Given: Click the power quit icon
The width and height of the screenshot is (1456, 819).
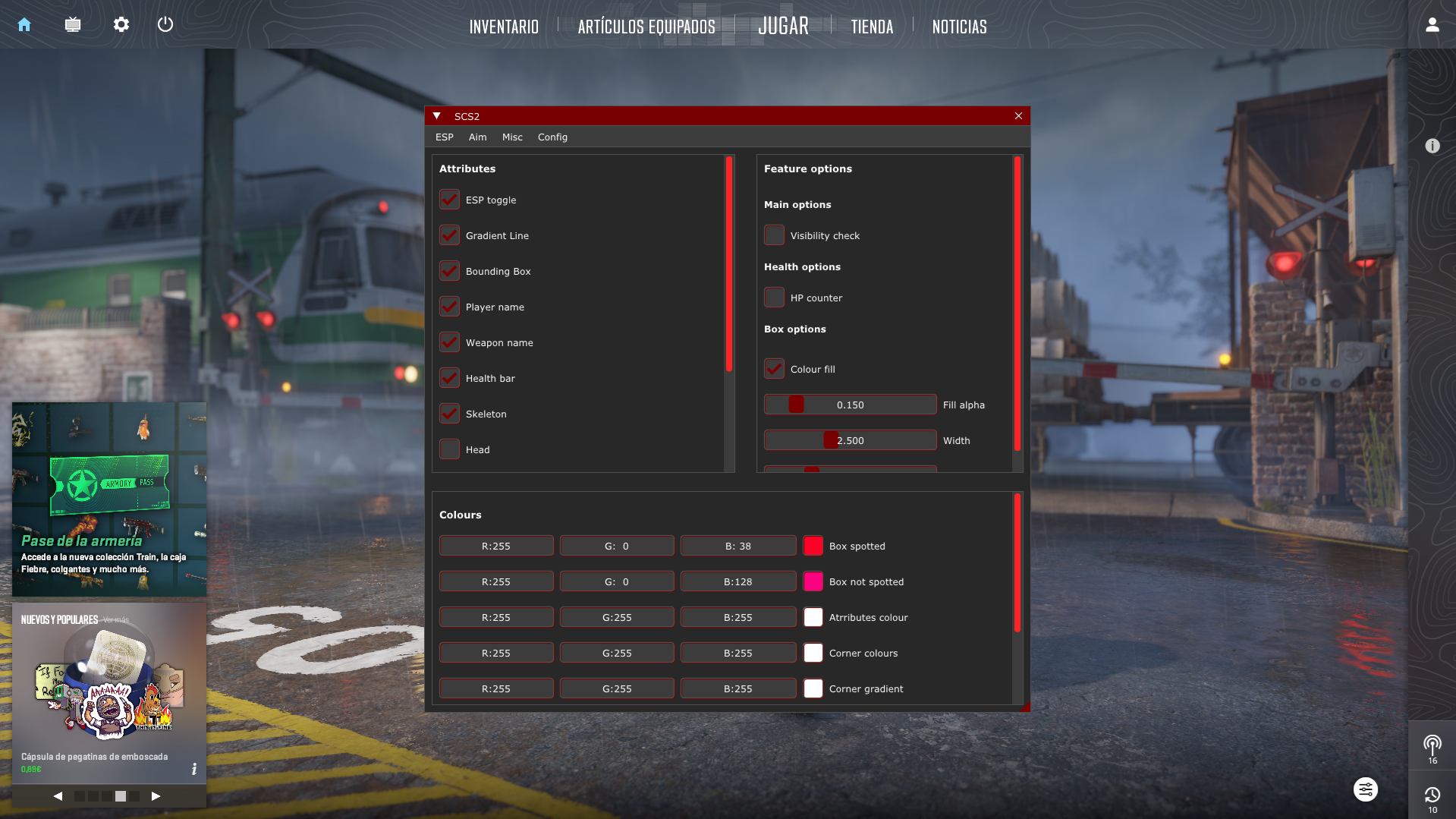Looking at the screenshot, I should (165, 24).
